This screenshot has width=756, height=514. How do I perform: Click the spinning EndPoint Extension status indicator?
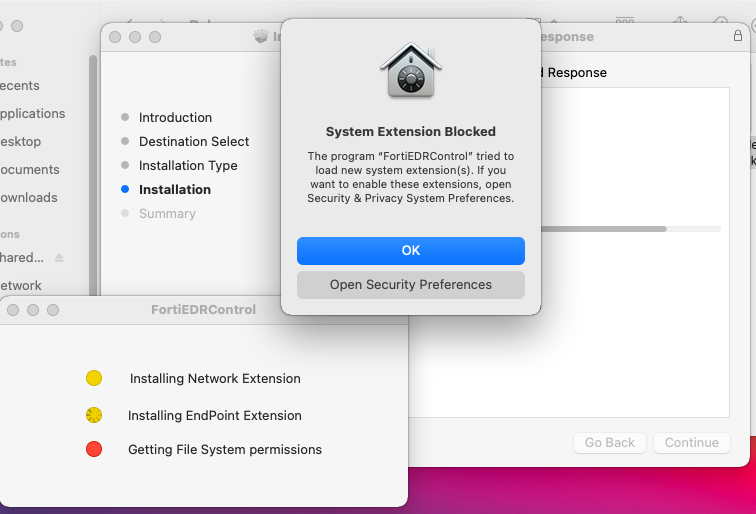pyautogui.click(x=94, y=415)
